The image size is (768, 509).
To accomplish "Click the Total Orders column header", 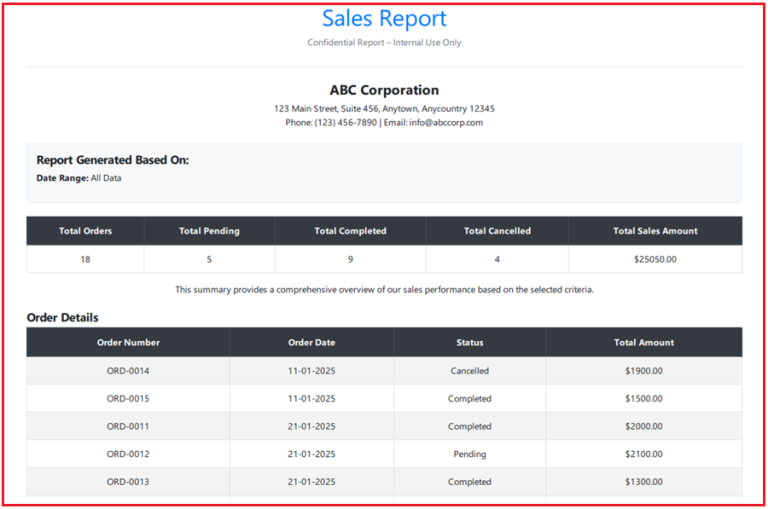I will pos(85,231).
